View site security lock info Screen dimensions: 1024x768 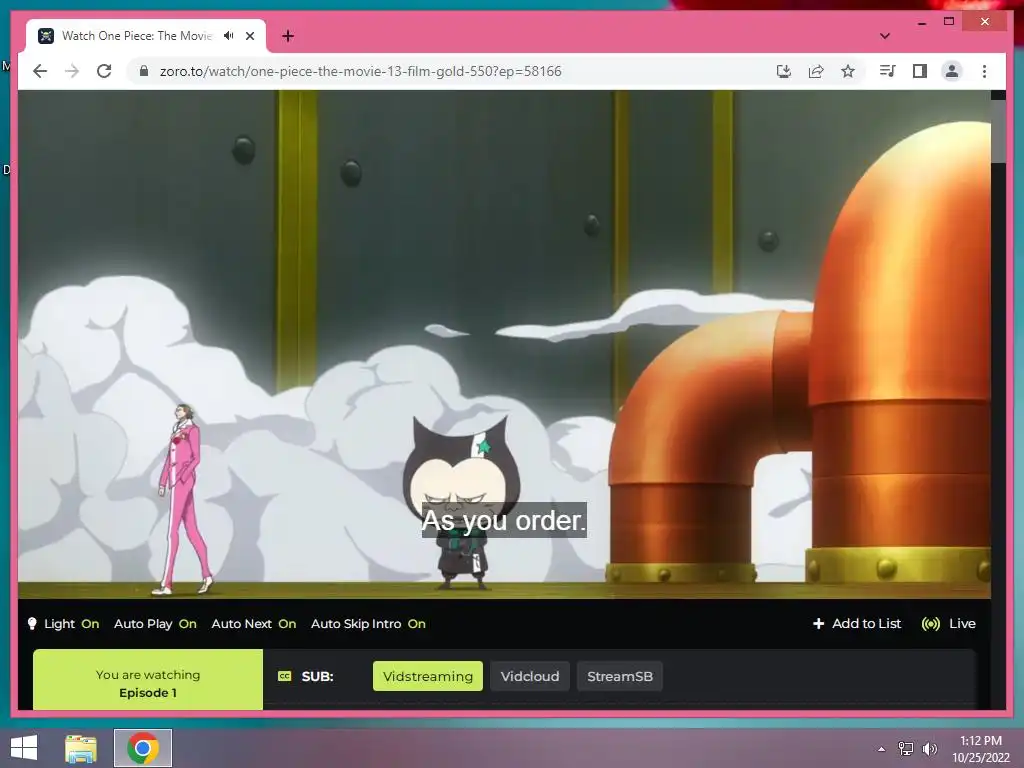coord(144,71)
